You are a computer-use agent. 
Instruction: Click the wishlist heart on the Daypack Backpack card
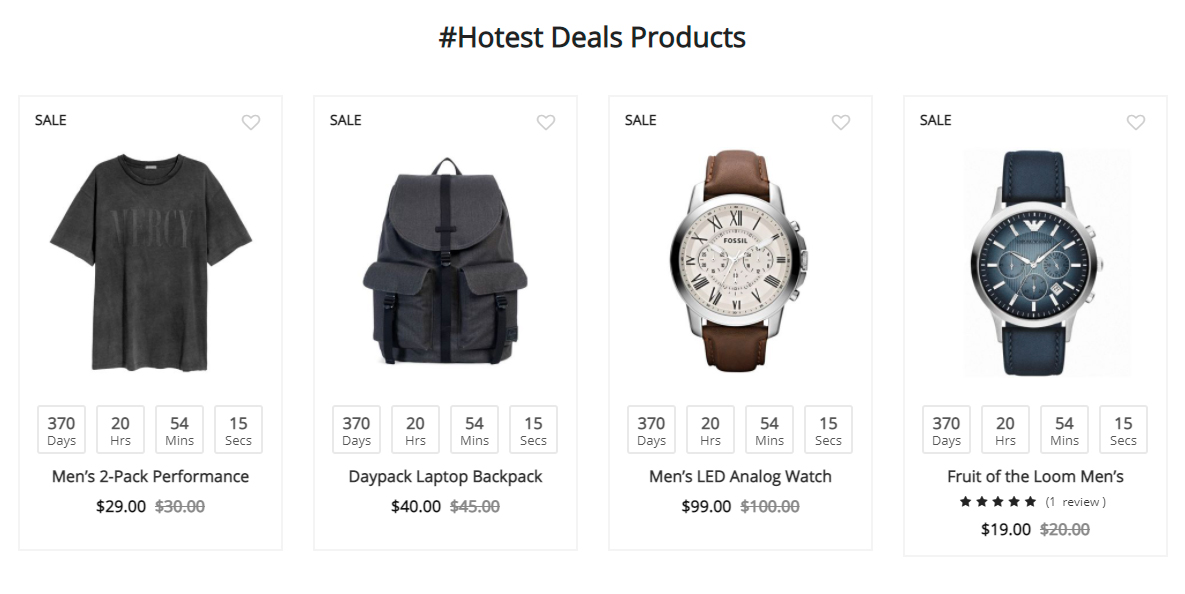pyautogui.click(x=546, y=122)
